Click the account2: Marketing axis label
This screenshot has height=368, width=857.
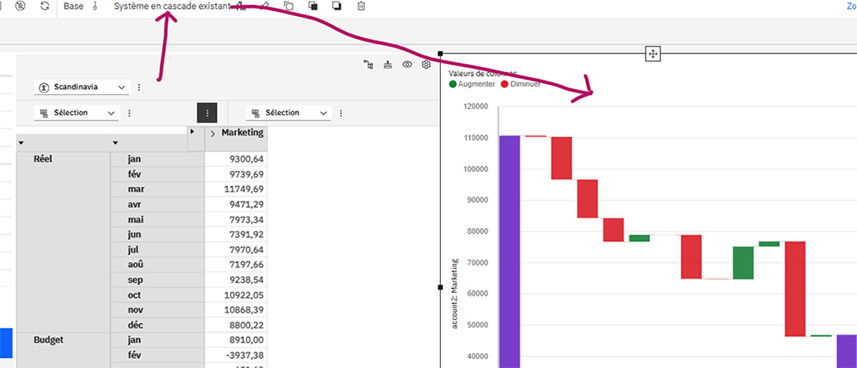454,294
